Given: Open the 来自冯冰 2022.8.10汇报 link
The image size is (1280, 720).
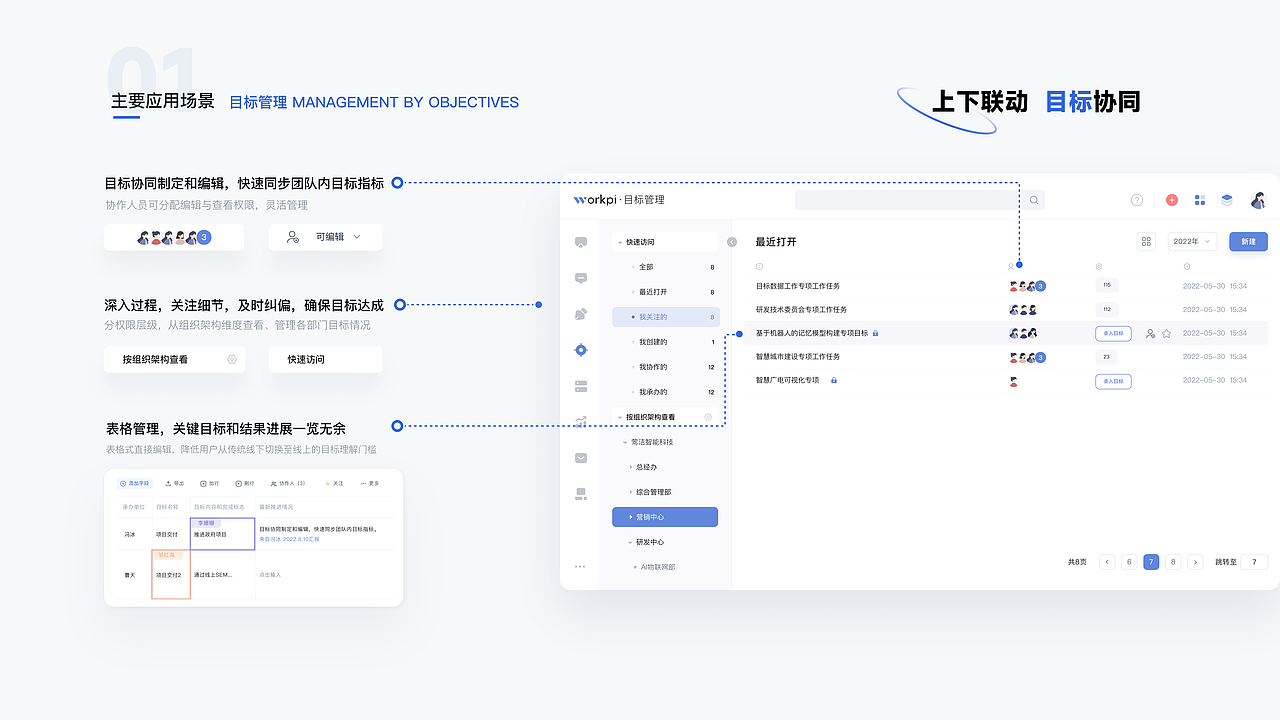Looking at the screenshot, I should [x=289, y=540].
